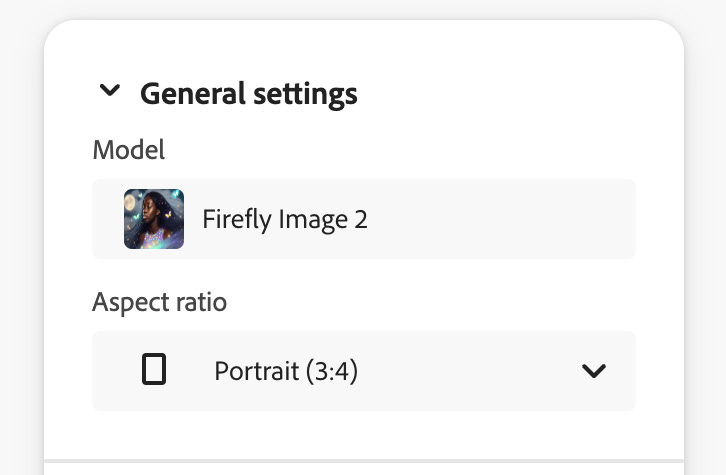
Task: Click the Aspect ratio label
Action: click(159, 302)
